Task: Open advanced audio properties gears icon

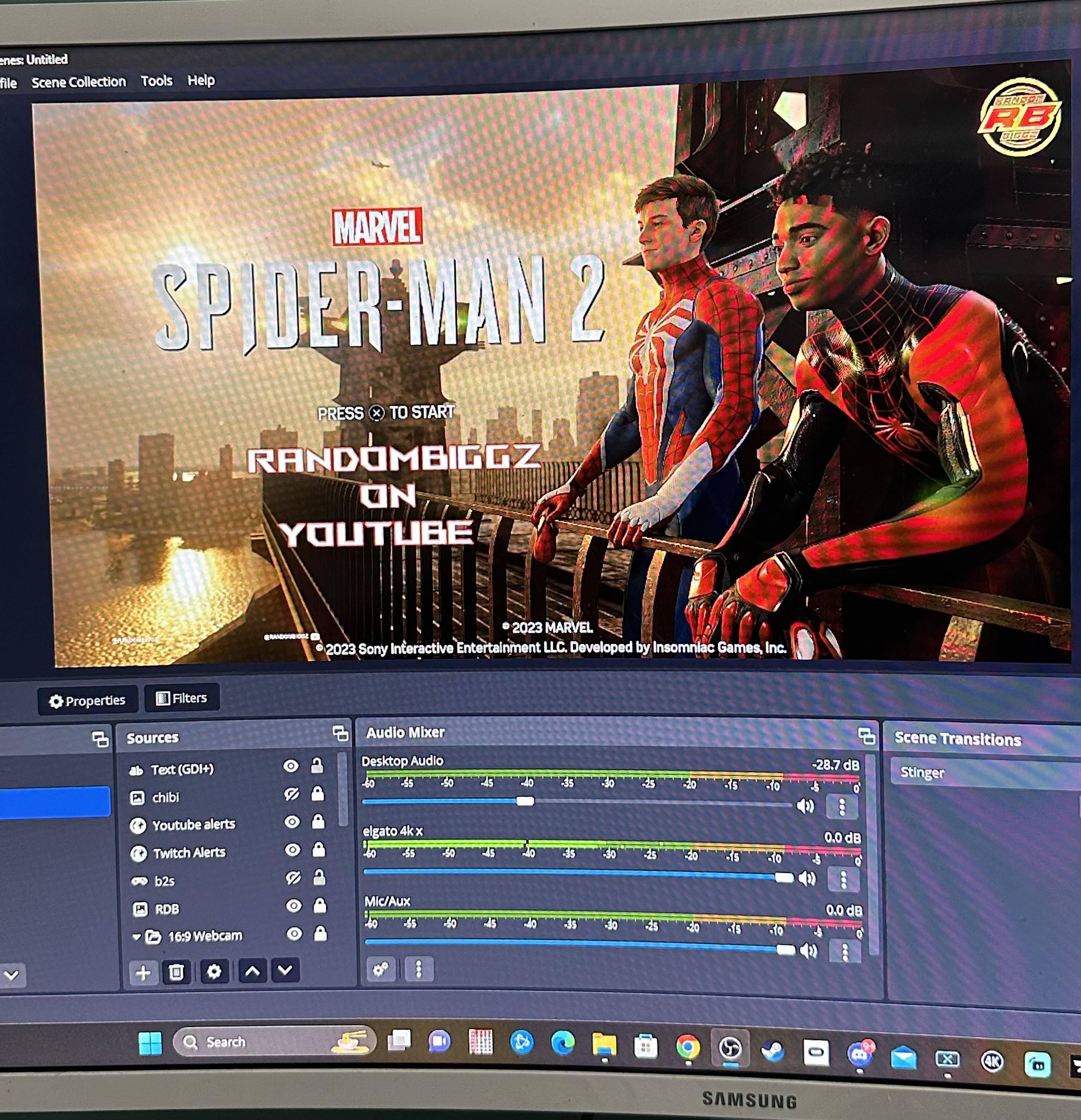Action: tap(380, 969)
